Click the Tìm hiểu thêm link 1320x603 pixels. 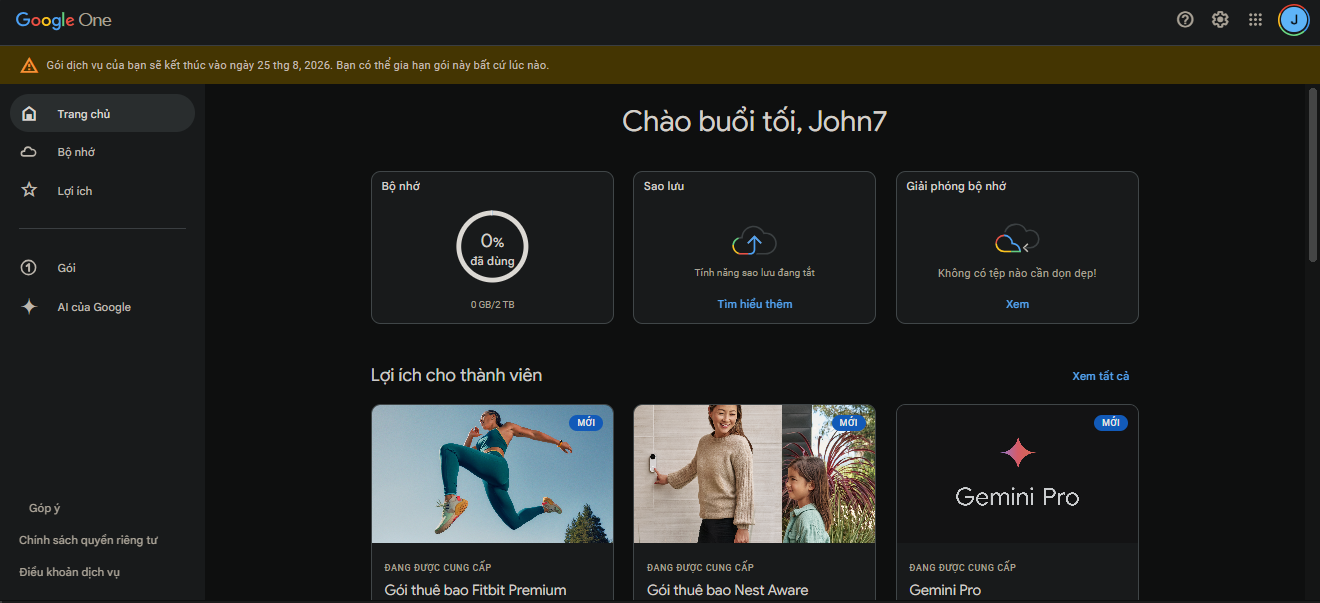[754, 304]
